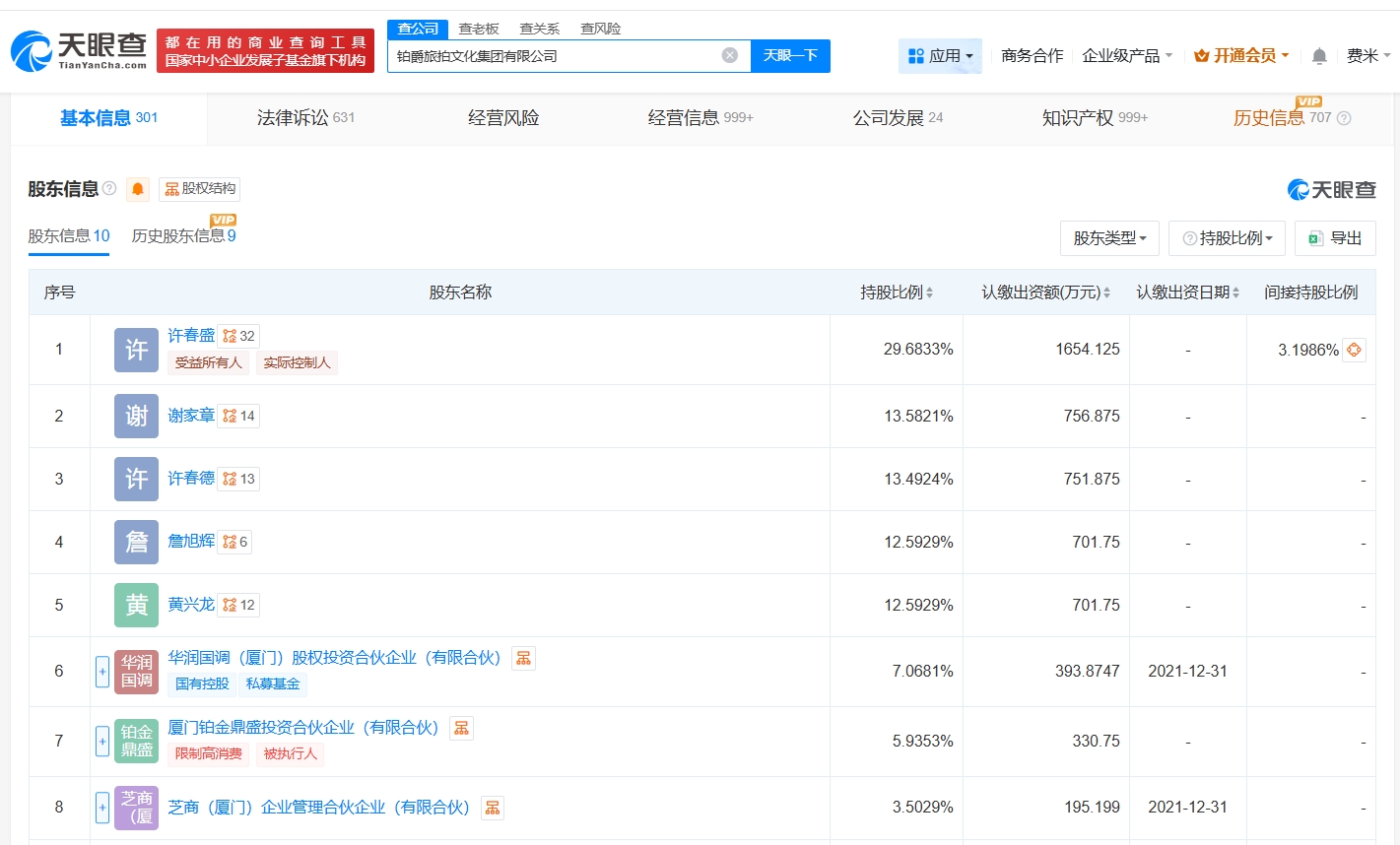Image resolution: width=1400 pixels, height=845 pixels.
Task: Switch to 历史股东信息 sub-tab
Action: [183, 236]
